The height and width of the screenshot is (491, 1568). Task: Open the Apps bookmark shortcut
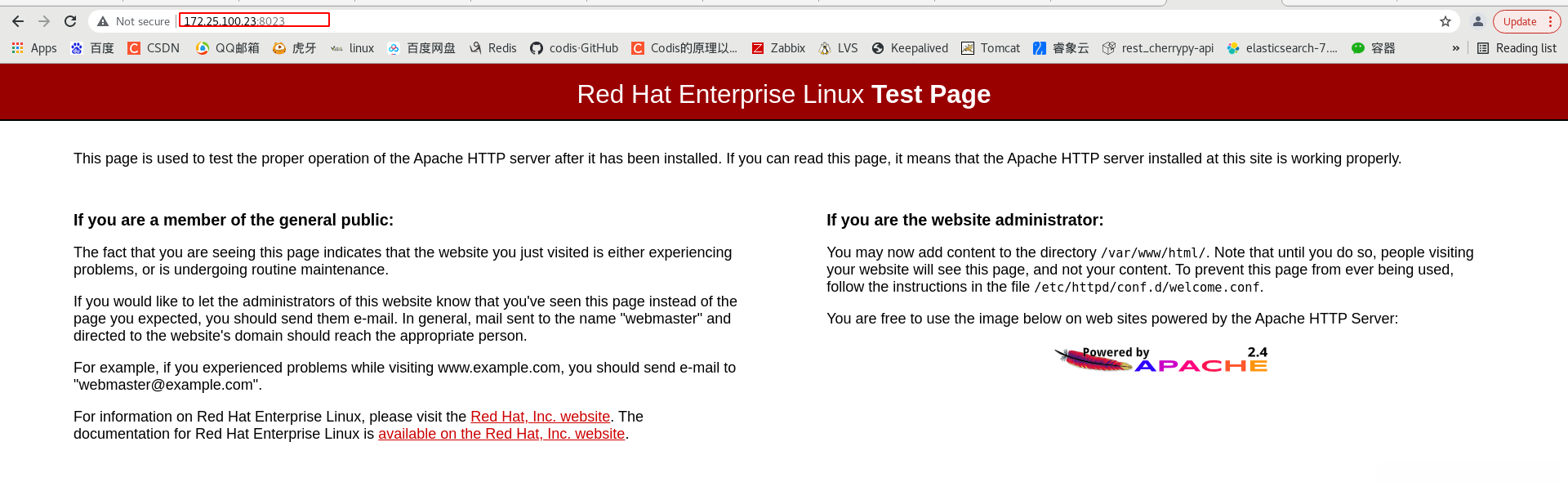34,48
